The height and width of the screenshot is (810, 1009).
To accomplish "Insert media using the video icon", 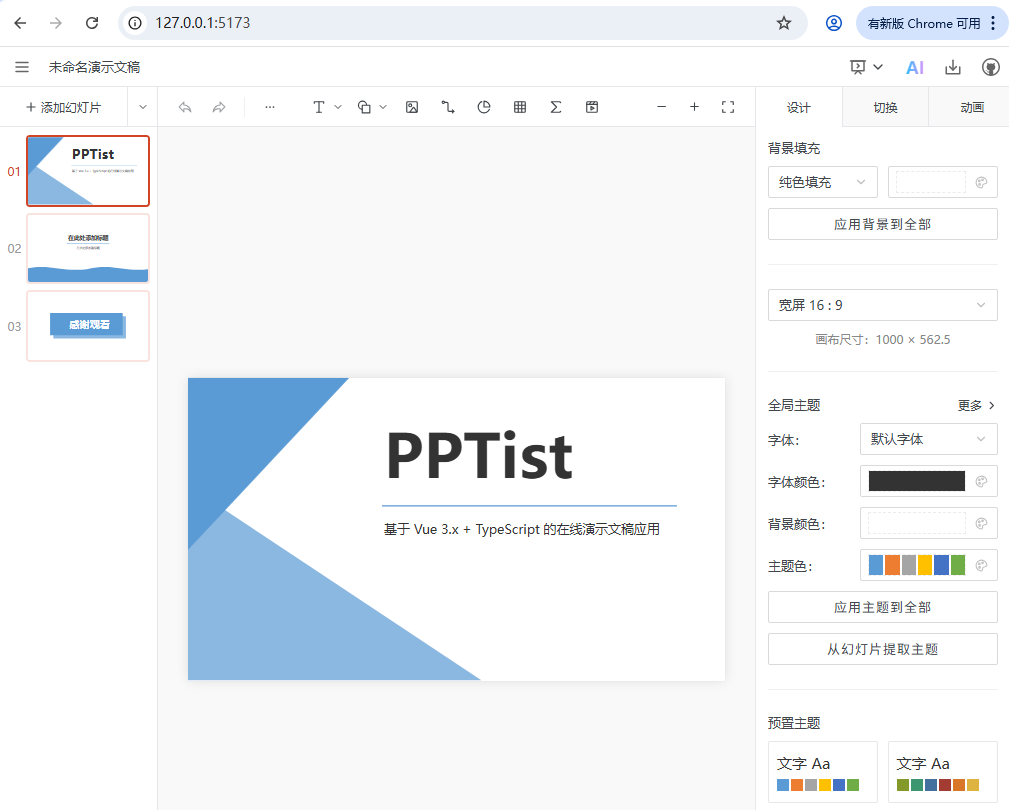I will tap(591, 107).
